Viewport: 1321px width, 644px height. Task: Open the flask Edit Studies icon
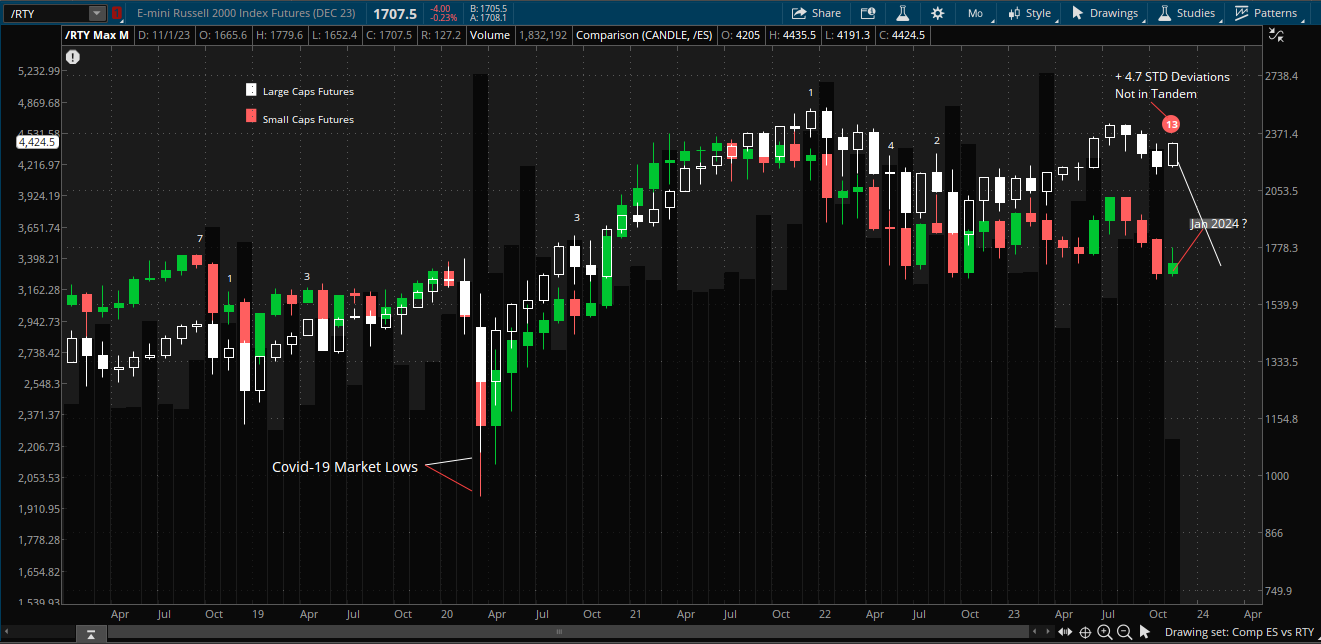tap(902, 13)
